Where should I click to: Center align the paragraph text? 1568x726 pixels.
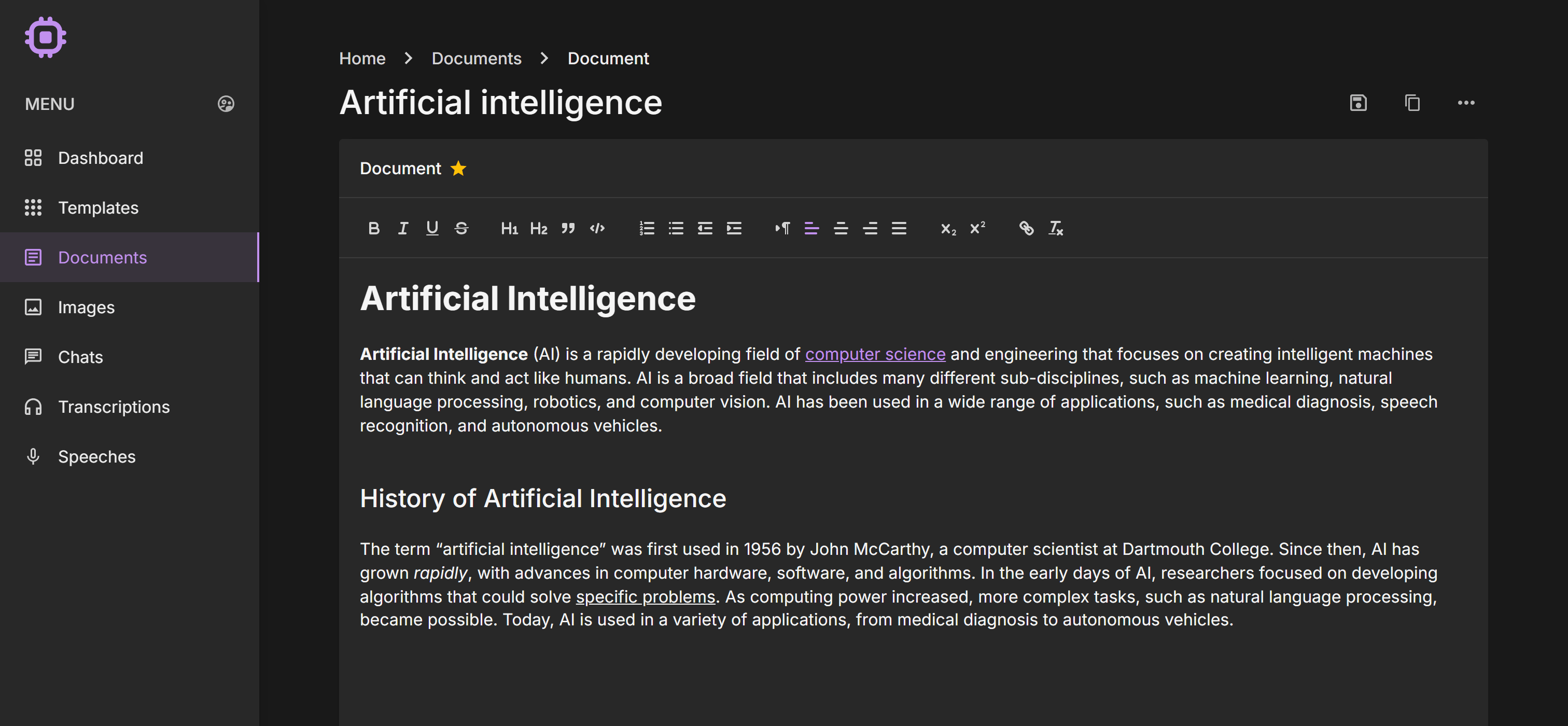tap(841, 228)
